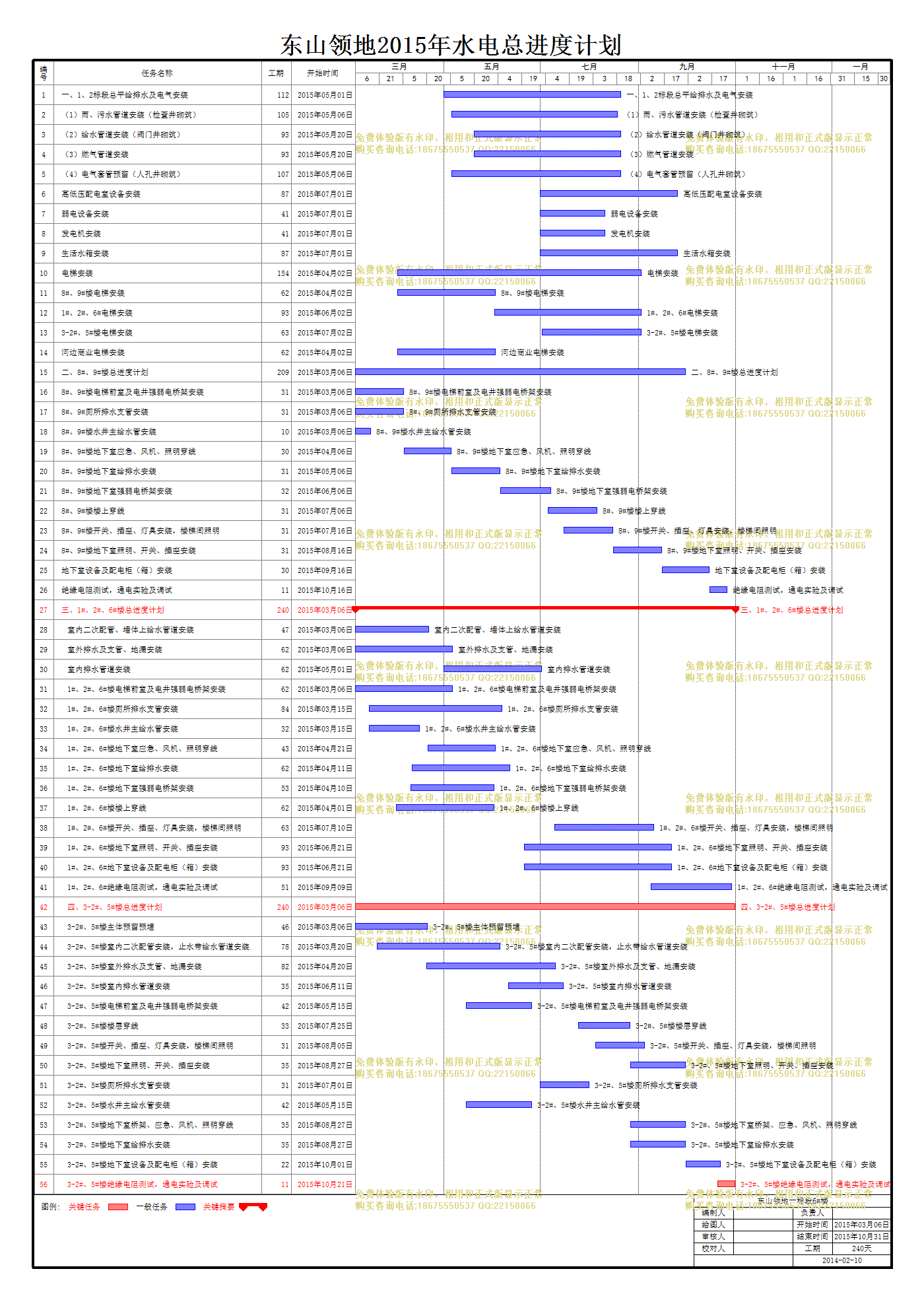Click the blue 一般任务 legend swatch
Image resolution: width=924 pixels, height=1300 pixels.
pyautogui.click(x=185, y=1207)
